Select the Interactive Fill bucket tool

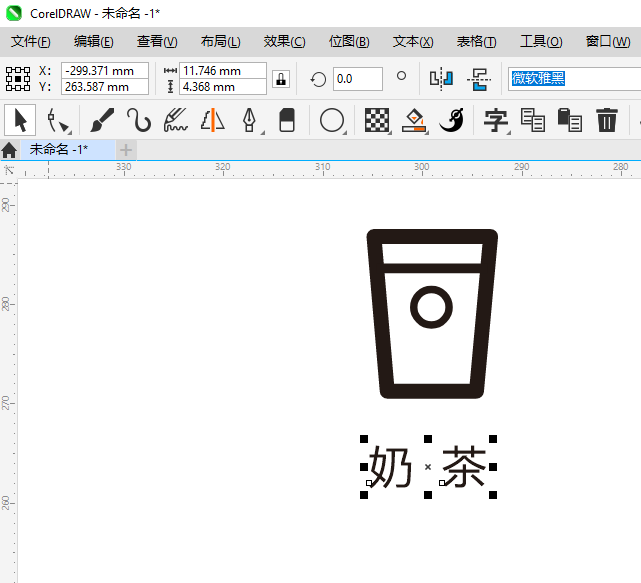414,121
